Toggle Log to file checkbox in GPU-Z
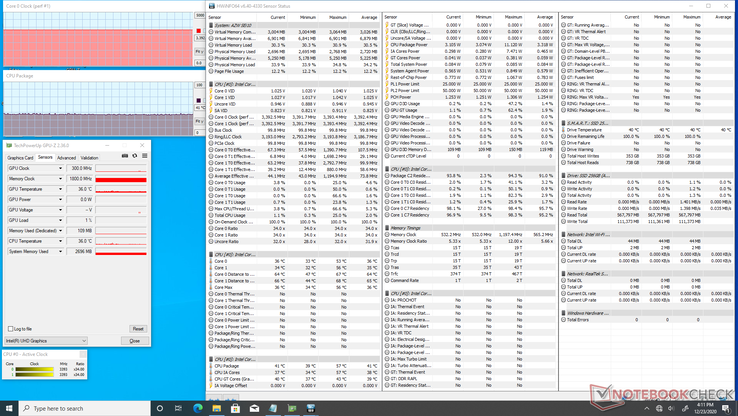This screenshot has height=416, width=738. tap(11, 329)
